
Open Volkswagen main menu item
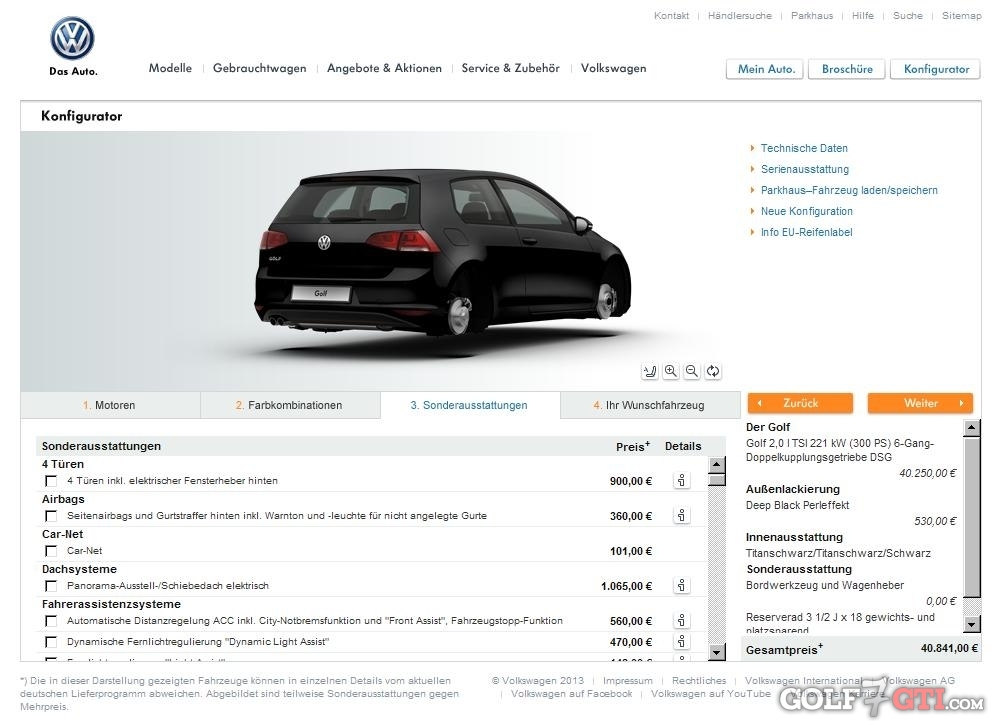pos(614,68)
